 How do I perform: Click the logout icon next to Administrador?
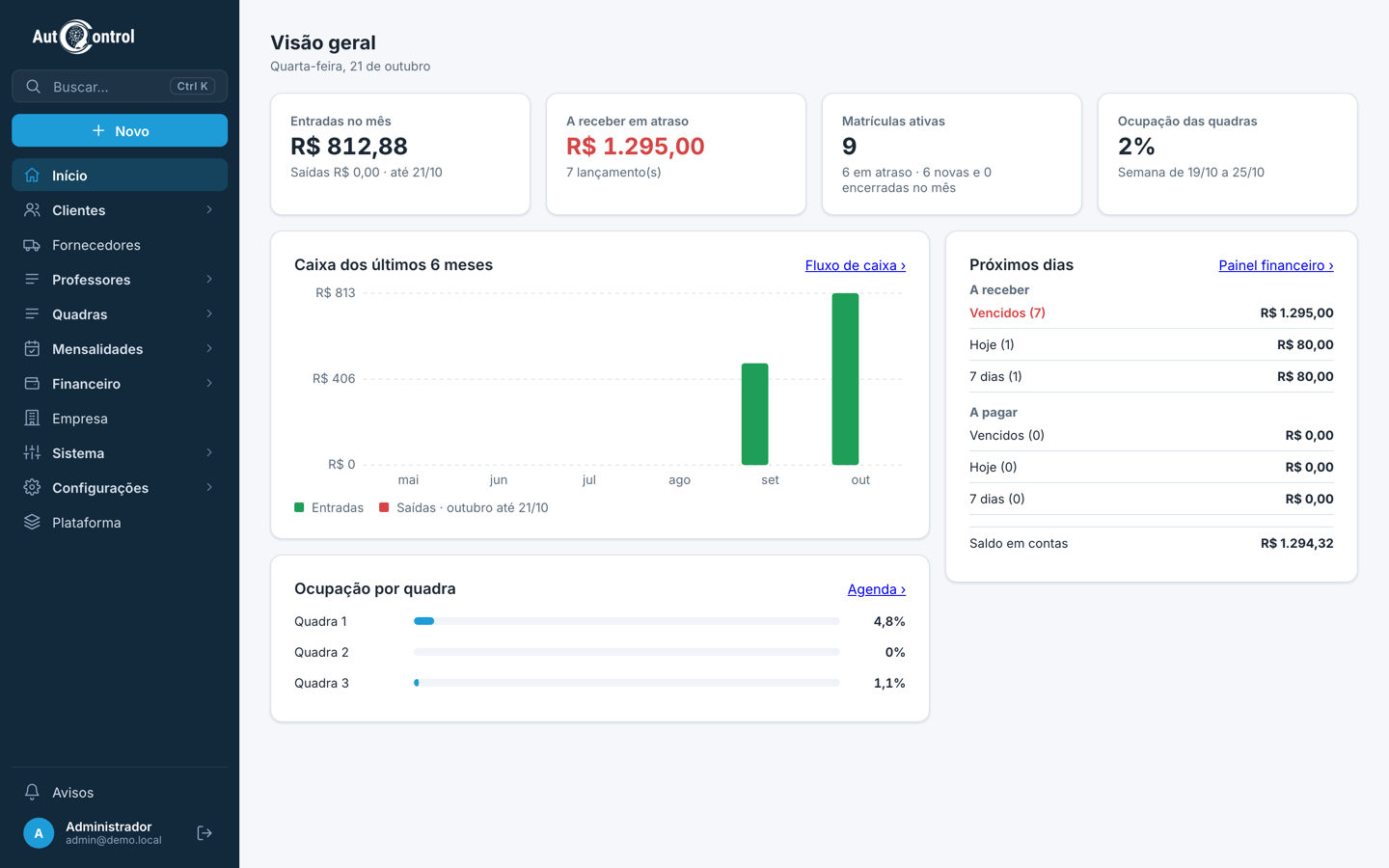pos(204,833)
